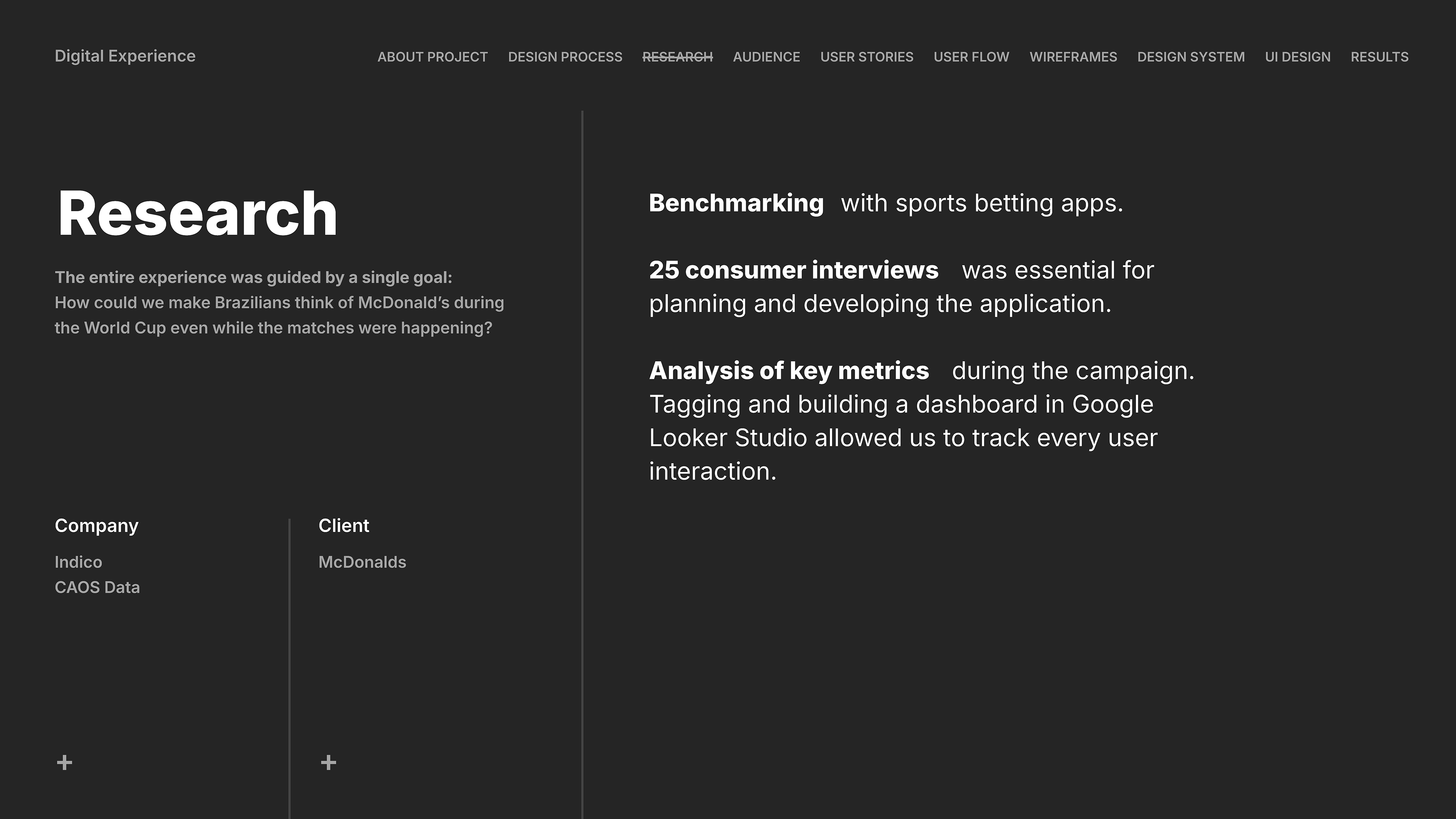The image size is (1456, 819).
Task: Go to Design System page
Action: 1191,56
